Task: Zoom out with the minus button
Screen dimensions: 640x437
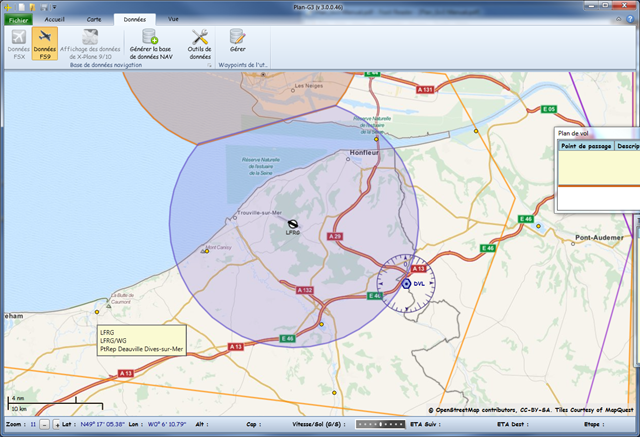Action: point(45,425)
